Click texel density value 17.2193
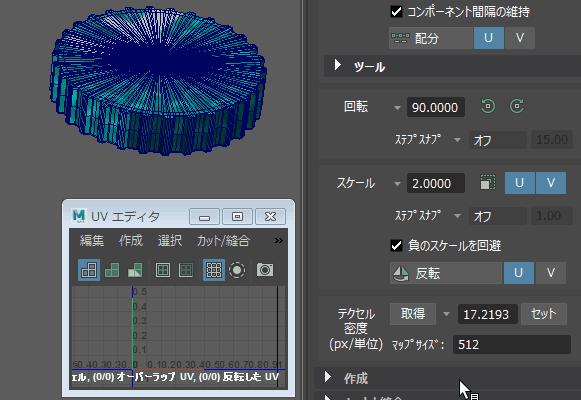Screen dimensions: 581x400 [x=487, y=314]
